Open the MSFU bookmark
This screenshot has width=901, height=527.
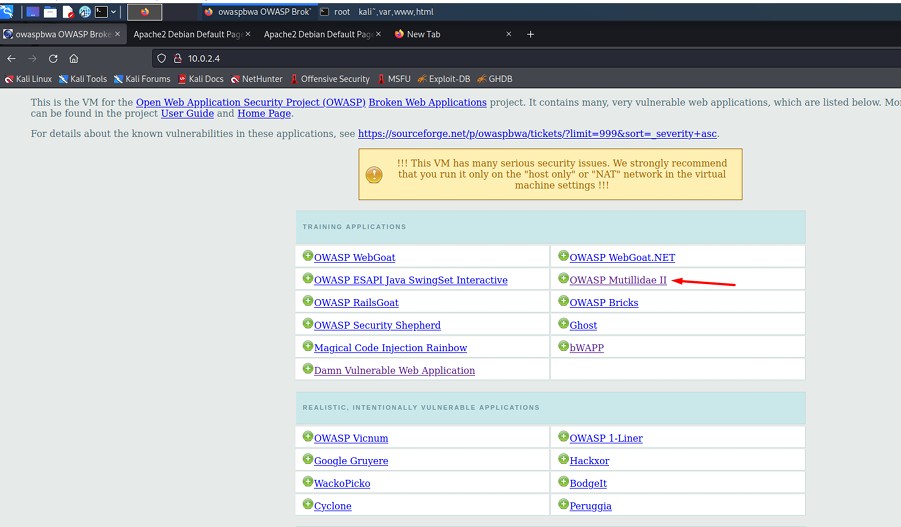pyautogui.click(x=394, y=79)
